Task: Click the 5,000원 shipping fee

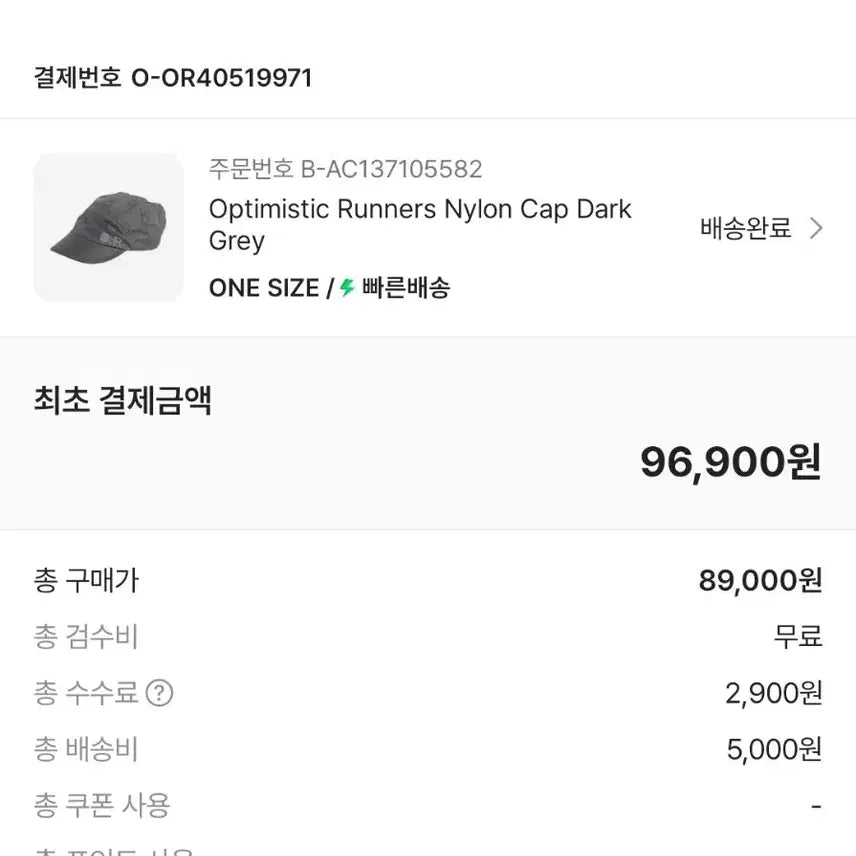Action: pos(774,749)
